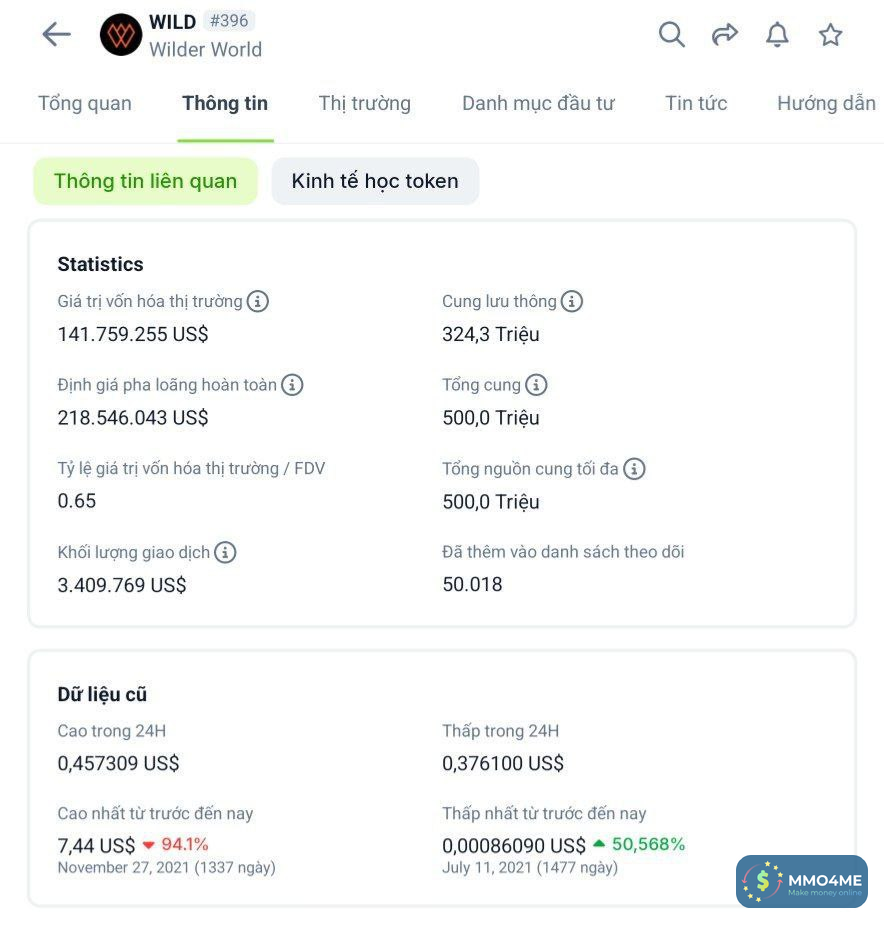Open the Thị trường tab

click(x=365, y=103)
